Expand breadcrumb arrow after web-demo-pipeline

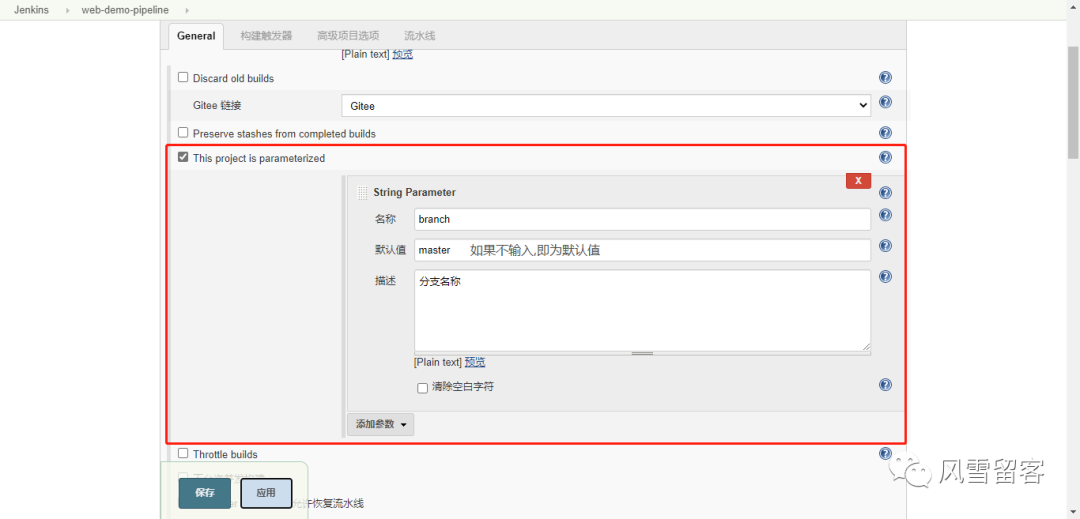click(187, 10)
